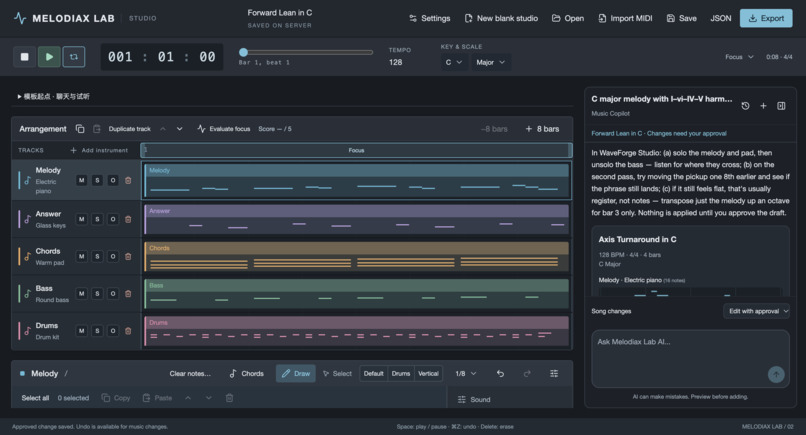
Task: Click the Focus range bar in timeline
Action: click(x=356, y=150)
